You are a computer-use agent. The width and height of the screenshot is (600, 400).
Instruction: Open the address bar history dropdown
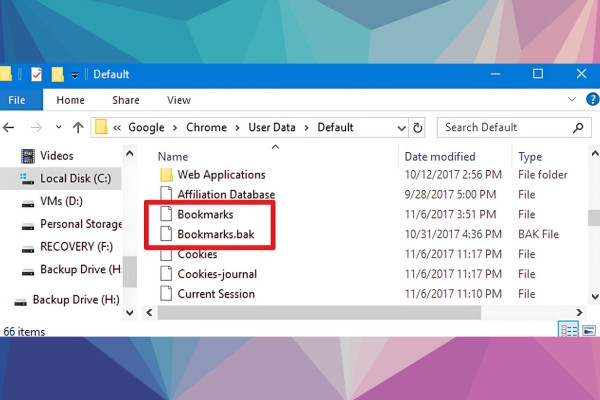click(401, 128)
